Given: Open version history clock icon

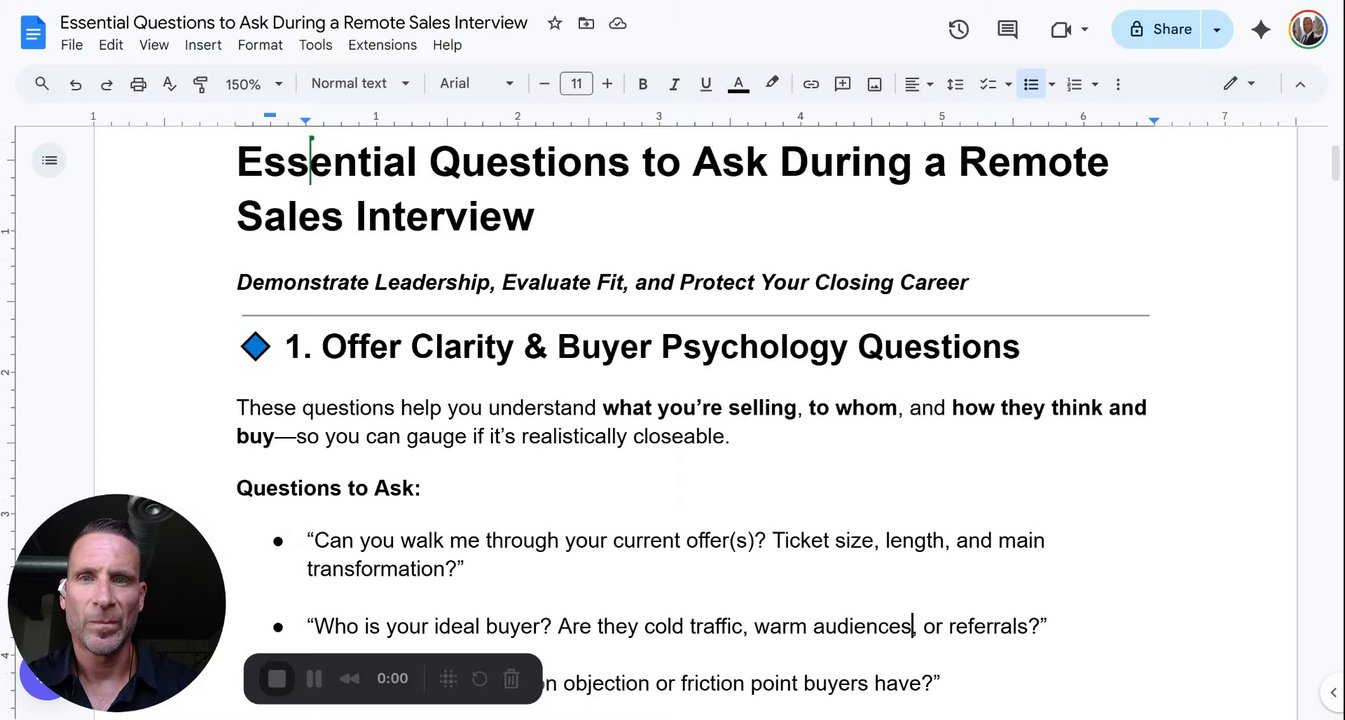Looking at the screenshot, I should [958, 30].
